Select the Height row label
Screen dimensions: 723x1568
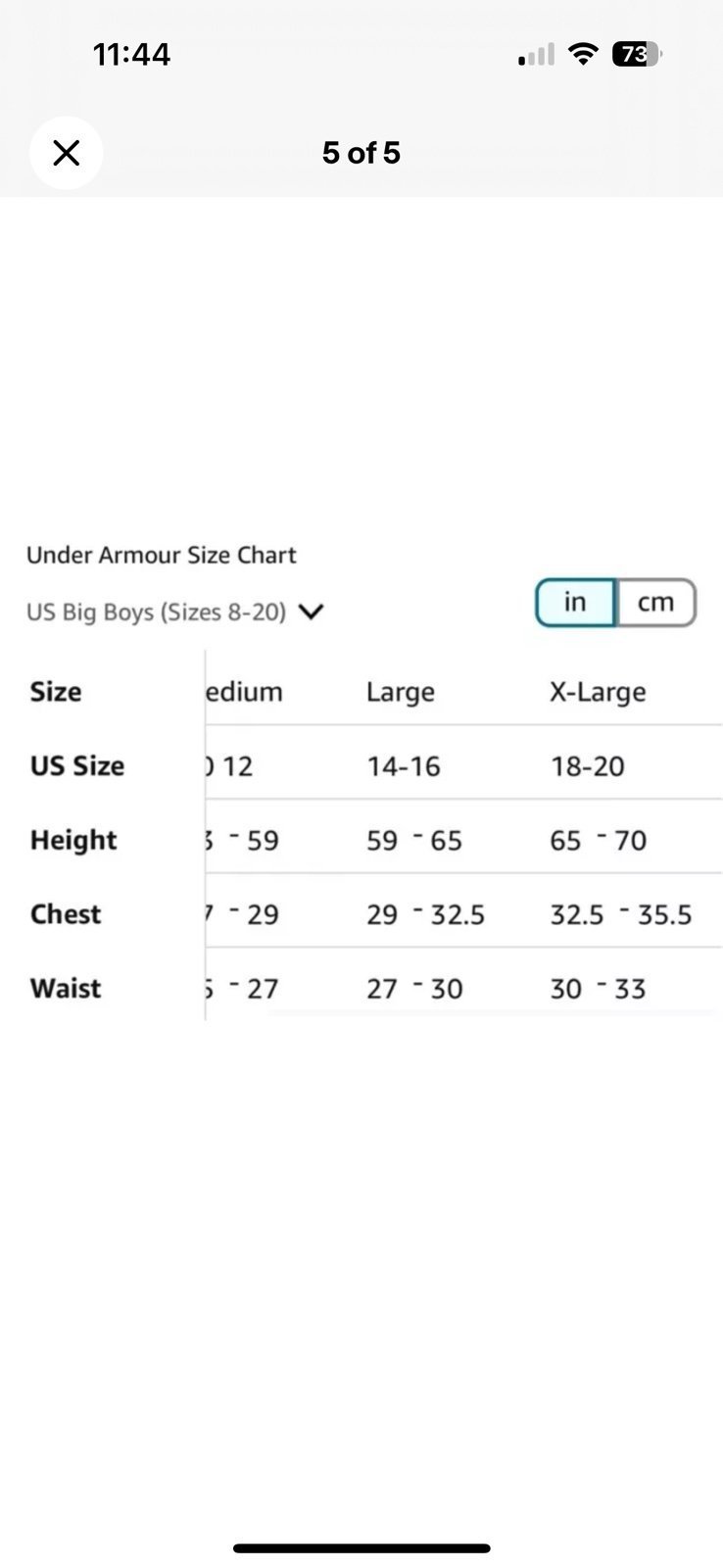pyautogui.click(x=73, y=840)
